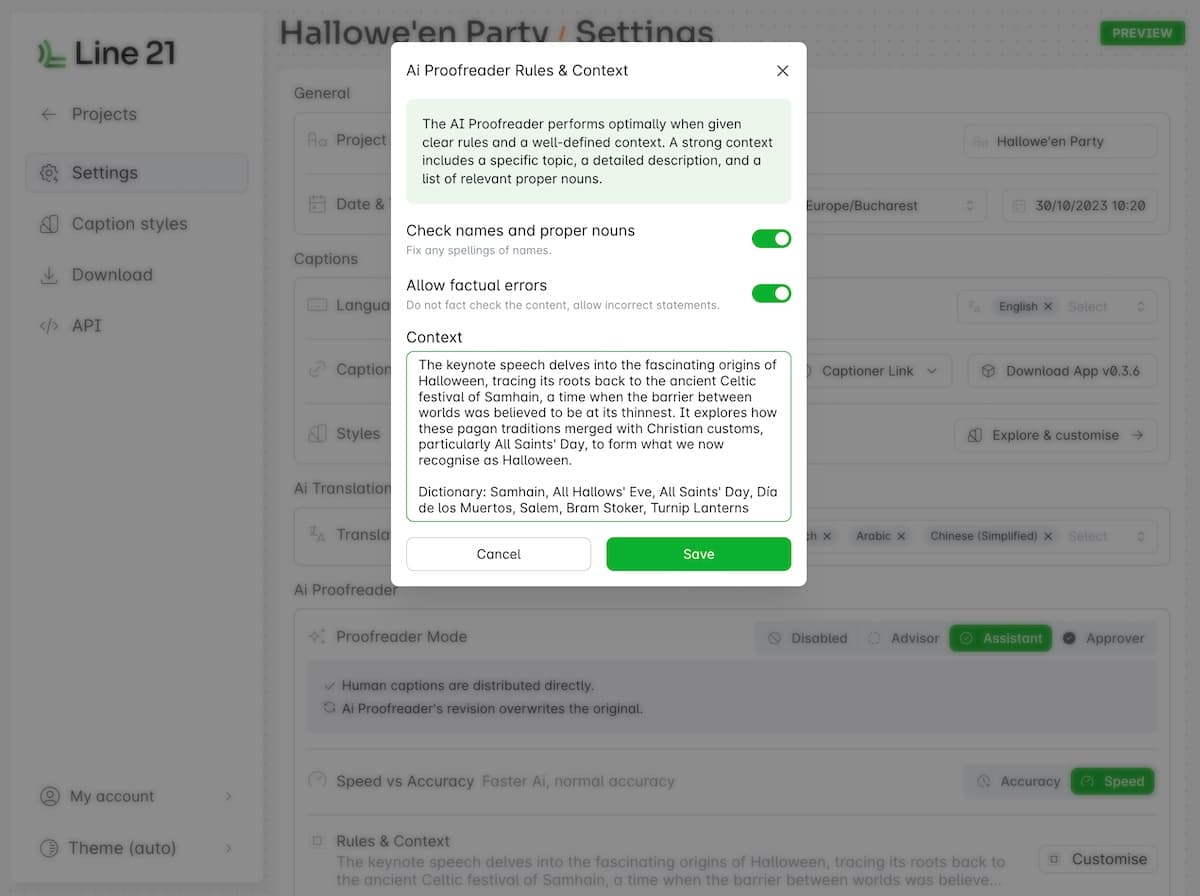
Task: Open the Caption styles menu item
Action: 129,224
